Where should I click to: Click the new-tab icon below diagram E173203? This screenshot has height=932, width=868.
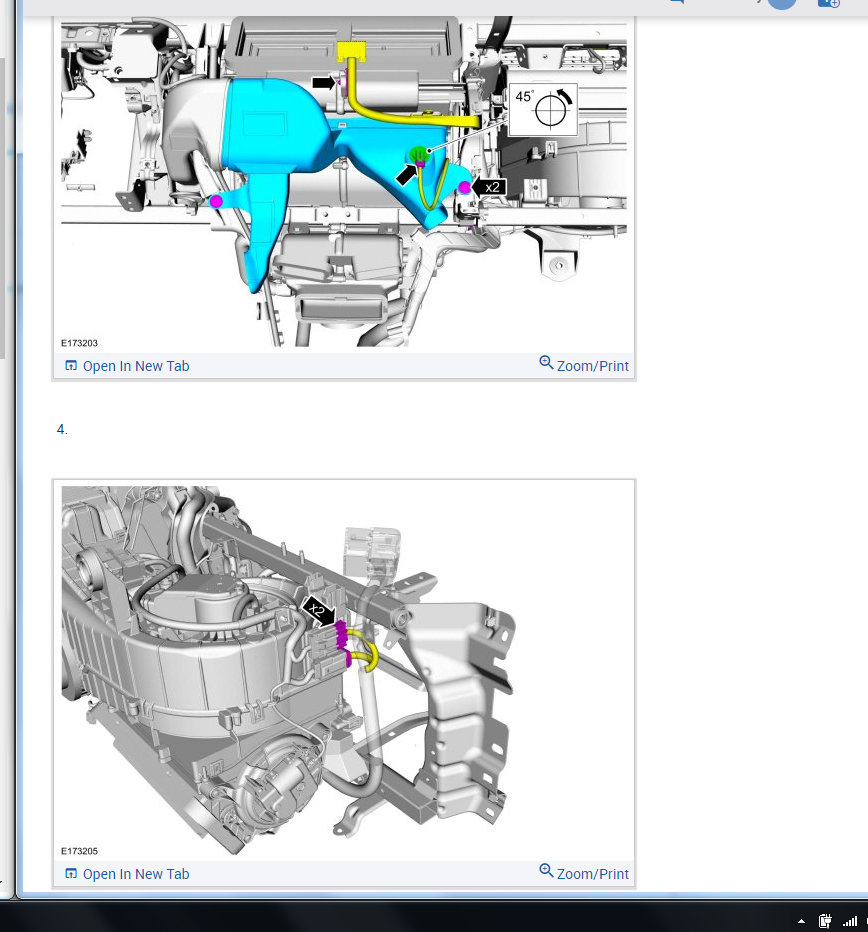[71, 366]
